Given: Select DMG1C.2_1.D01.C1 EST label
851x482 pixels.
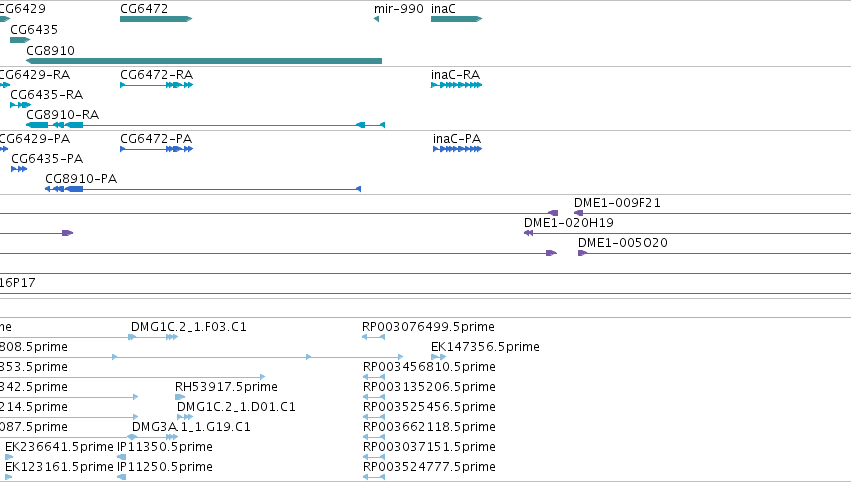Looking at the screenshot, I should [236, 407].
